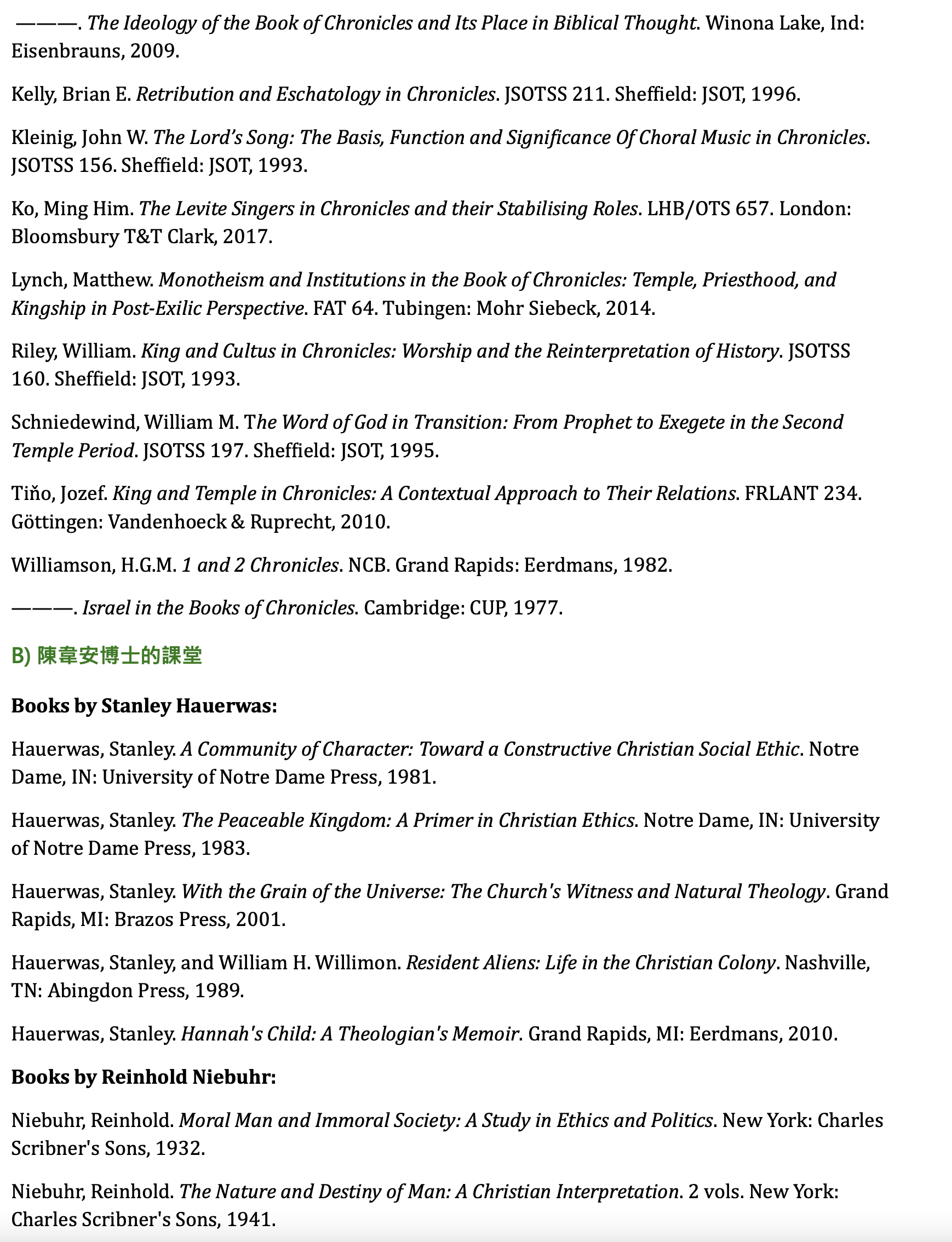Click the title The Word of God in Transition

point(427,436)
